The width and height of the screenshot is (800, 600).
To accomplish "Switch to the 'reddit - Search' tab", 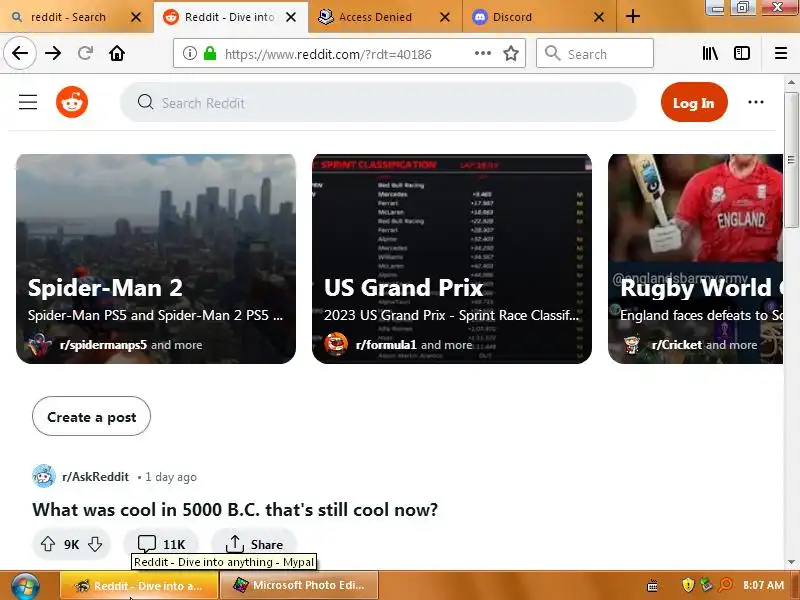I will pos(77,17).
